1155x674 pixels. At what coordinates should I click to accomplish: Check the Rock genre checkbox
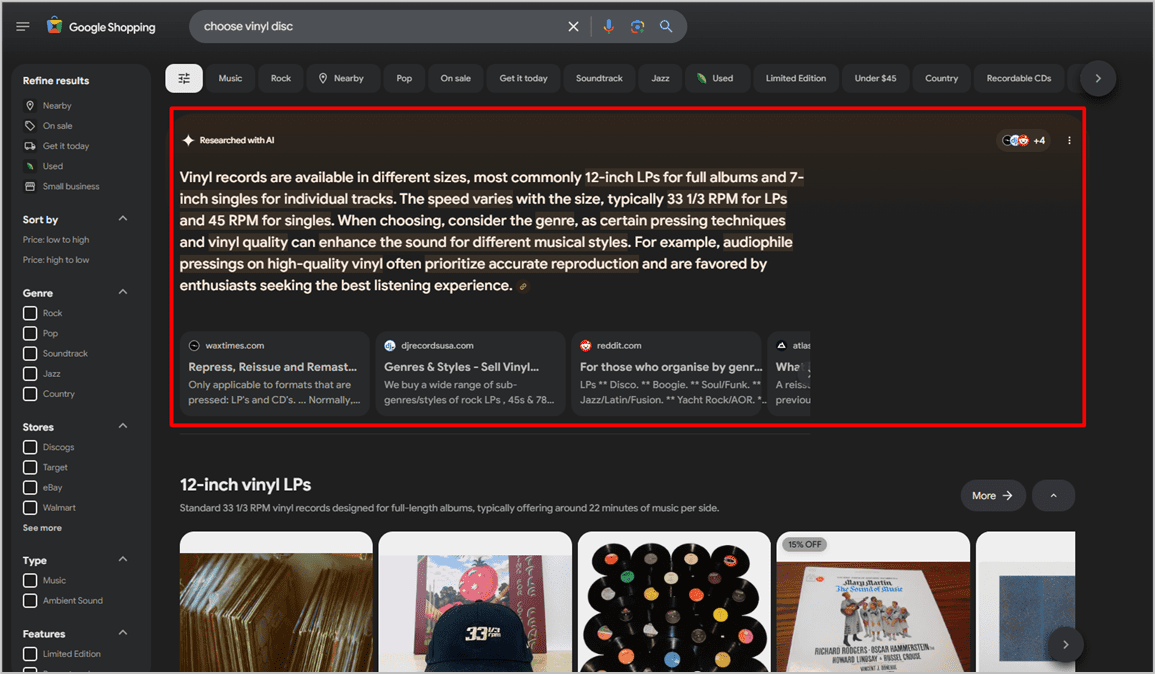point(30,313)
